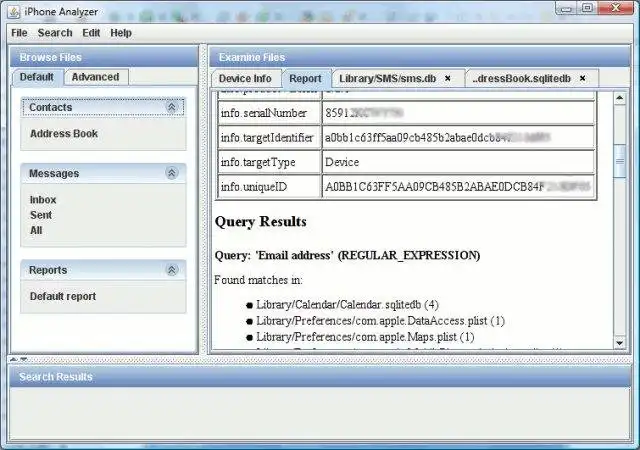Open the Edit menu
This screenshot has height=450, width=640.
click(x=91, y=33)
